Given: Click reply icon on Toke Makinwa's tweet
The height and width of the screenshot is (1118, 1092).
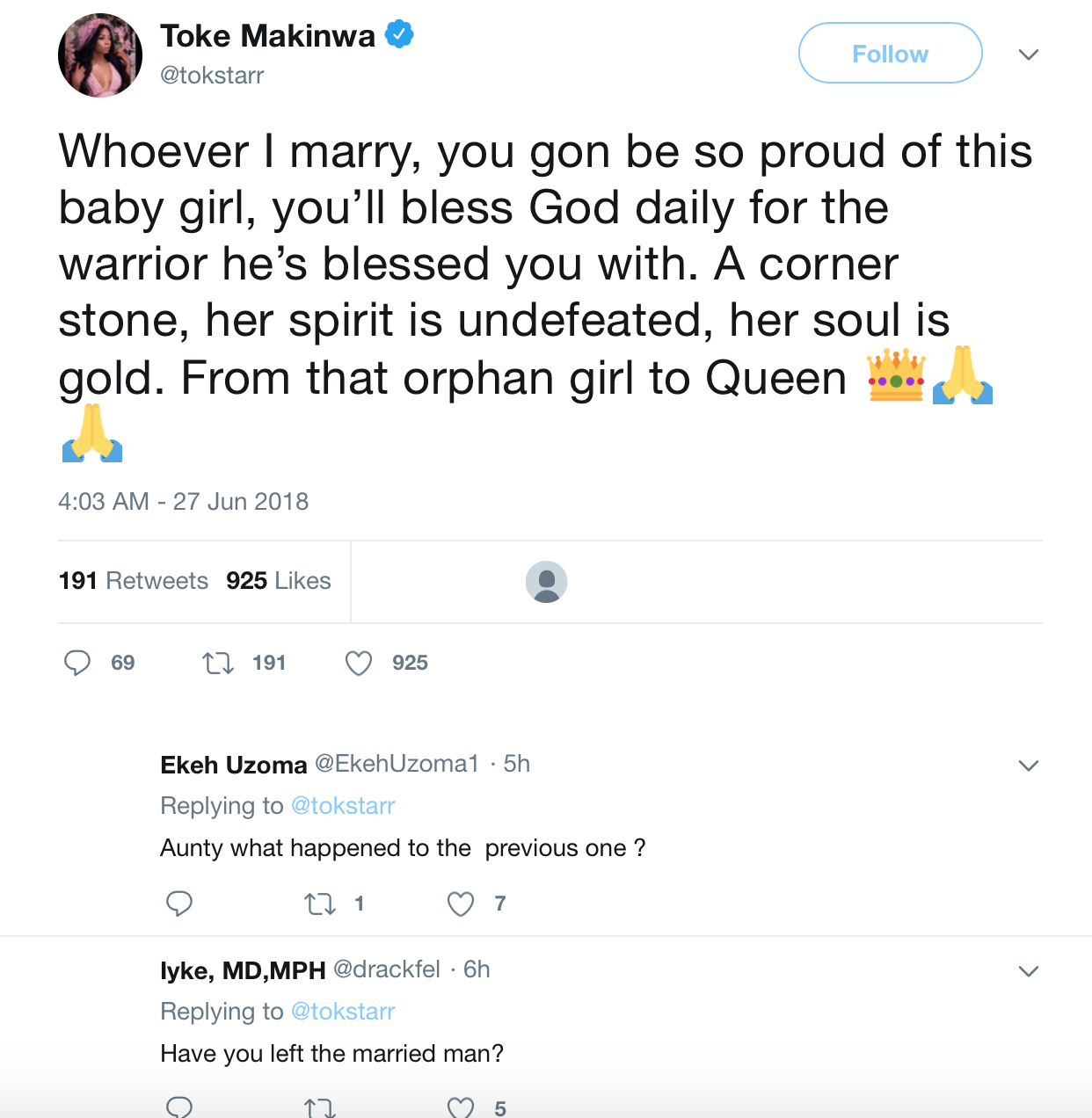Looking at the screenshot, I should 77,663.
